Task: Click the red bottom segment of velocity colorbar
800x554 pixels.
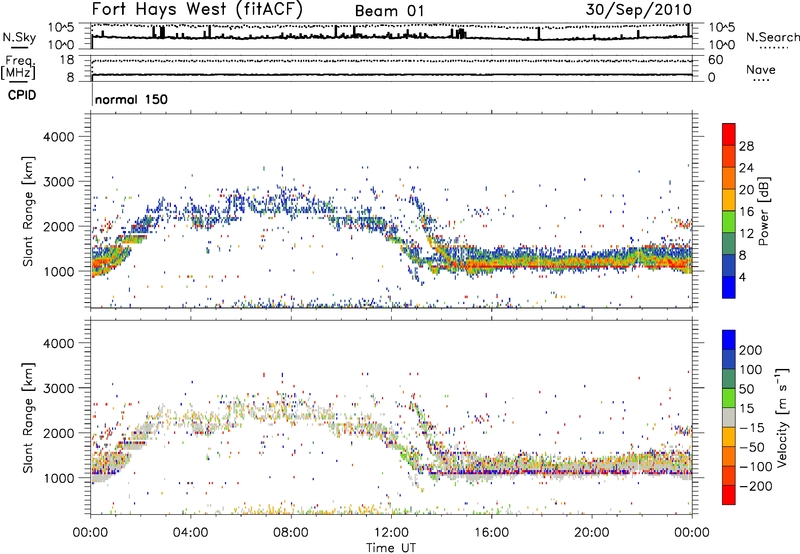Action: tap(729, 495)
